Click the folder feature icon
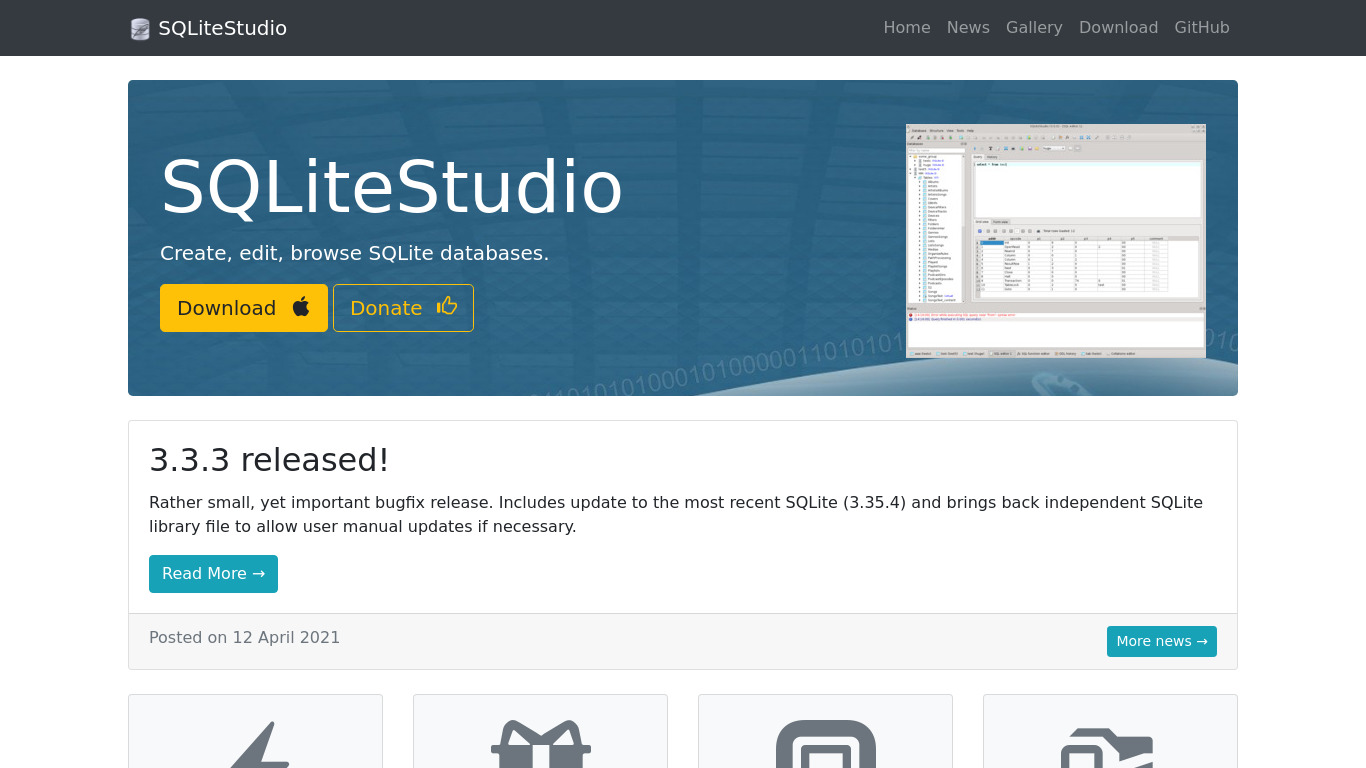Viewport: 1366px width, 768px height. [1107, 748]
